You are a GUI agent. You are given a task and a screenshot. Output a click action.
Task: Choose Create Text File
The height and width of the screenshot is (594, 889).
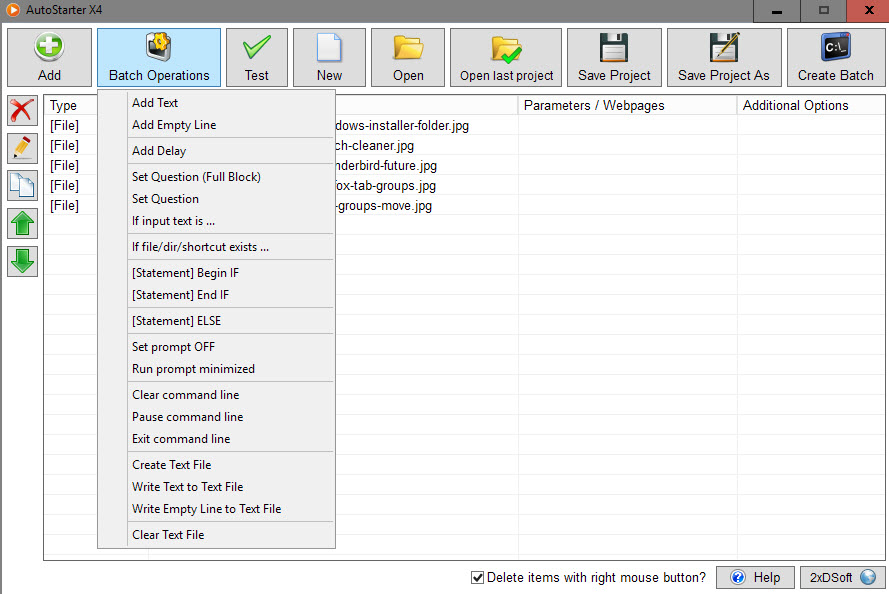(216, 465)
